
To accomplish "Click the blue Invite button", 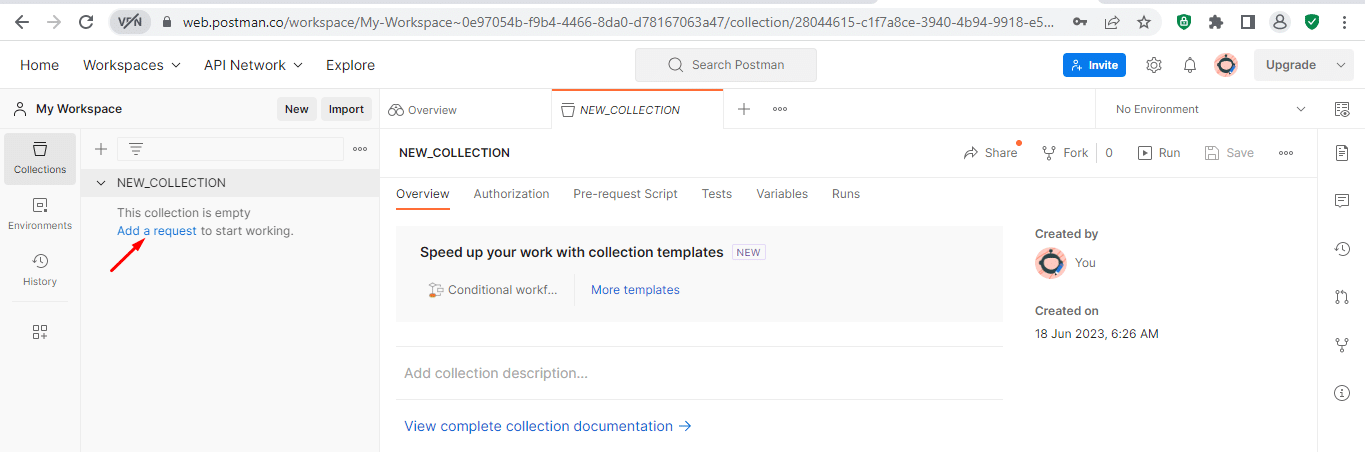I will pyautogui.click(x=1094, y=65).
